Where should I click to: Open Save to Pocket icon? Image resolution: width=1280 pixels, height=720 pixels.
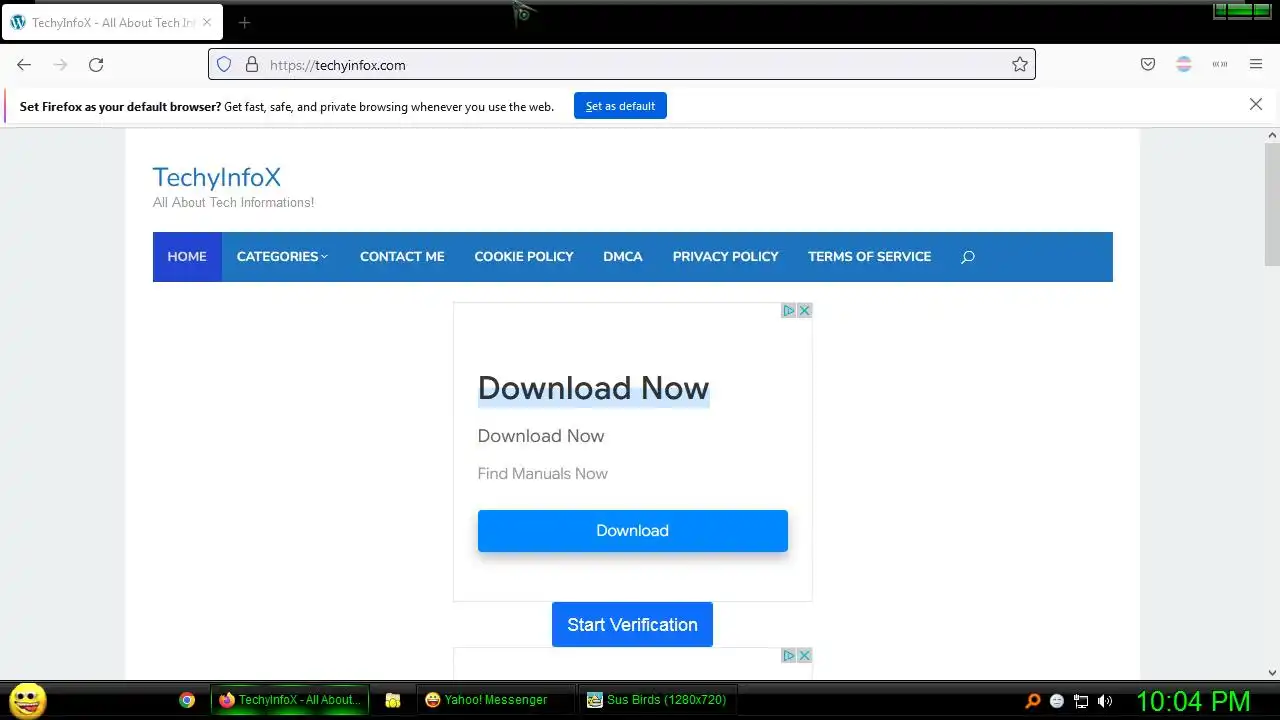pos(1148,65)
